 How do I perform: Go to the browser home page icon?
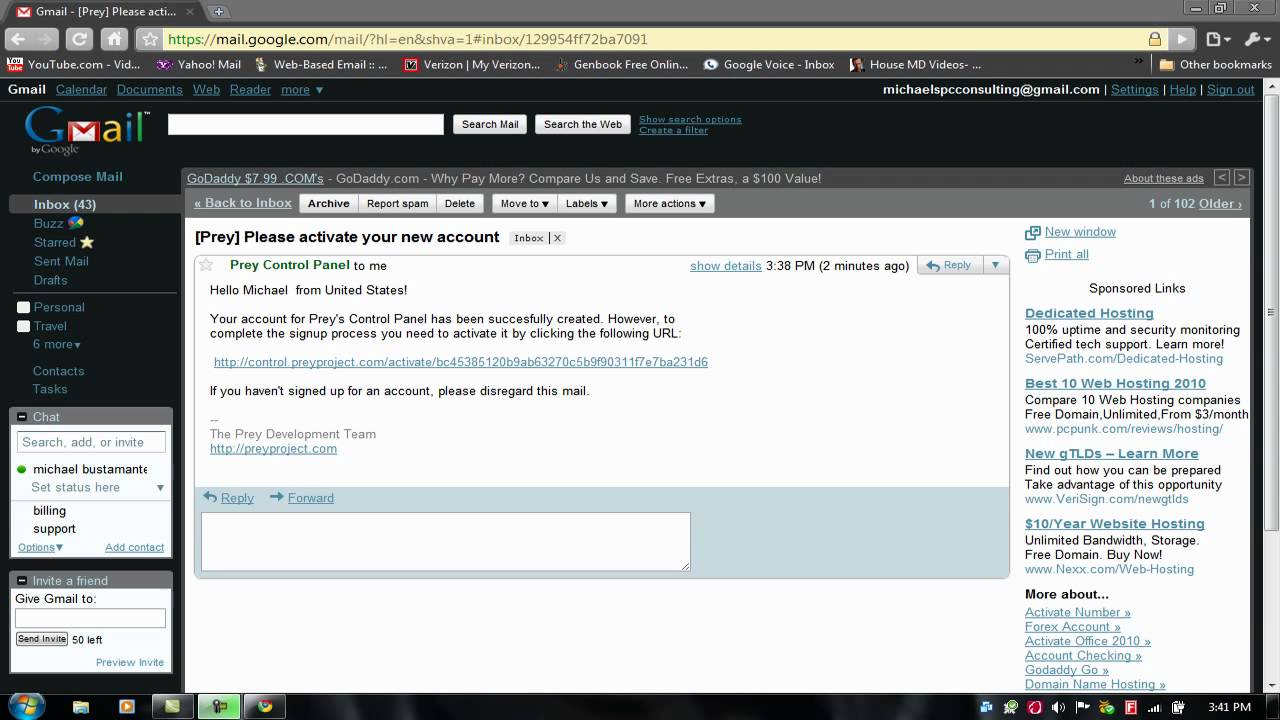click(x=114, y=39)
